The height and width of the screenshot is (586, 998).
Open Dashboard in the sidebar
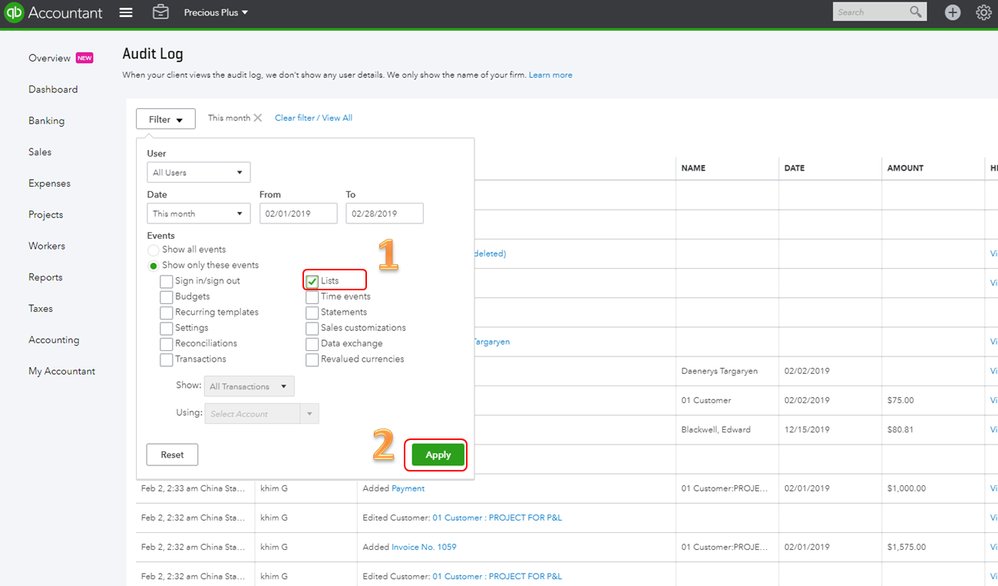click(x=53, y=90)
